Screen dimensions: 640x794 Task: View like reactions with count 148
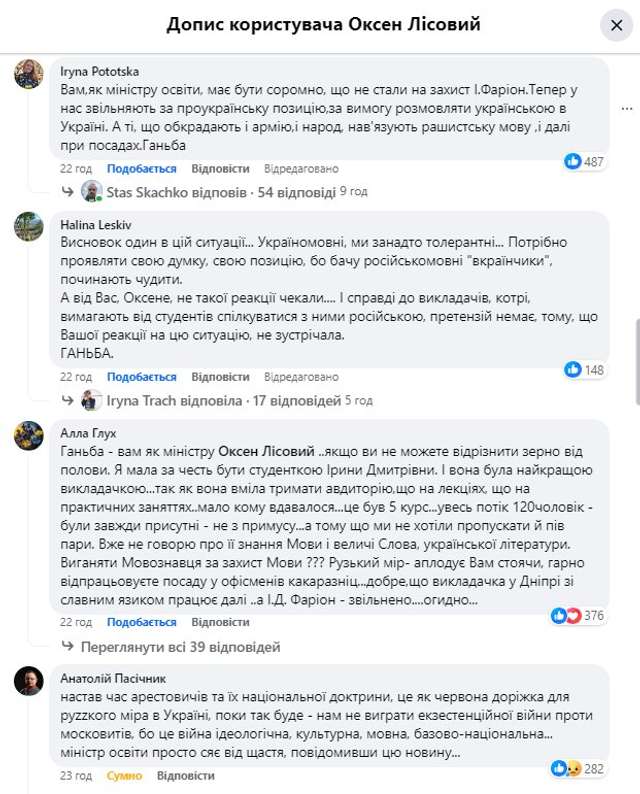tap(585, 369)
